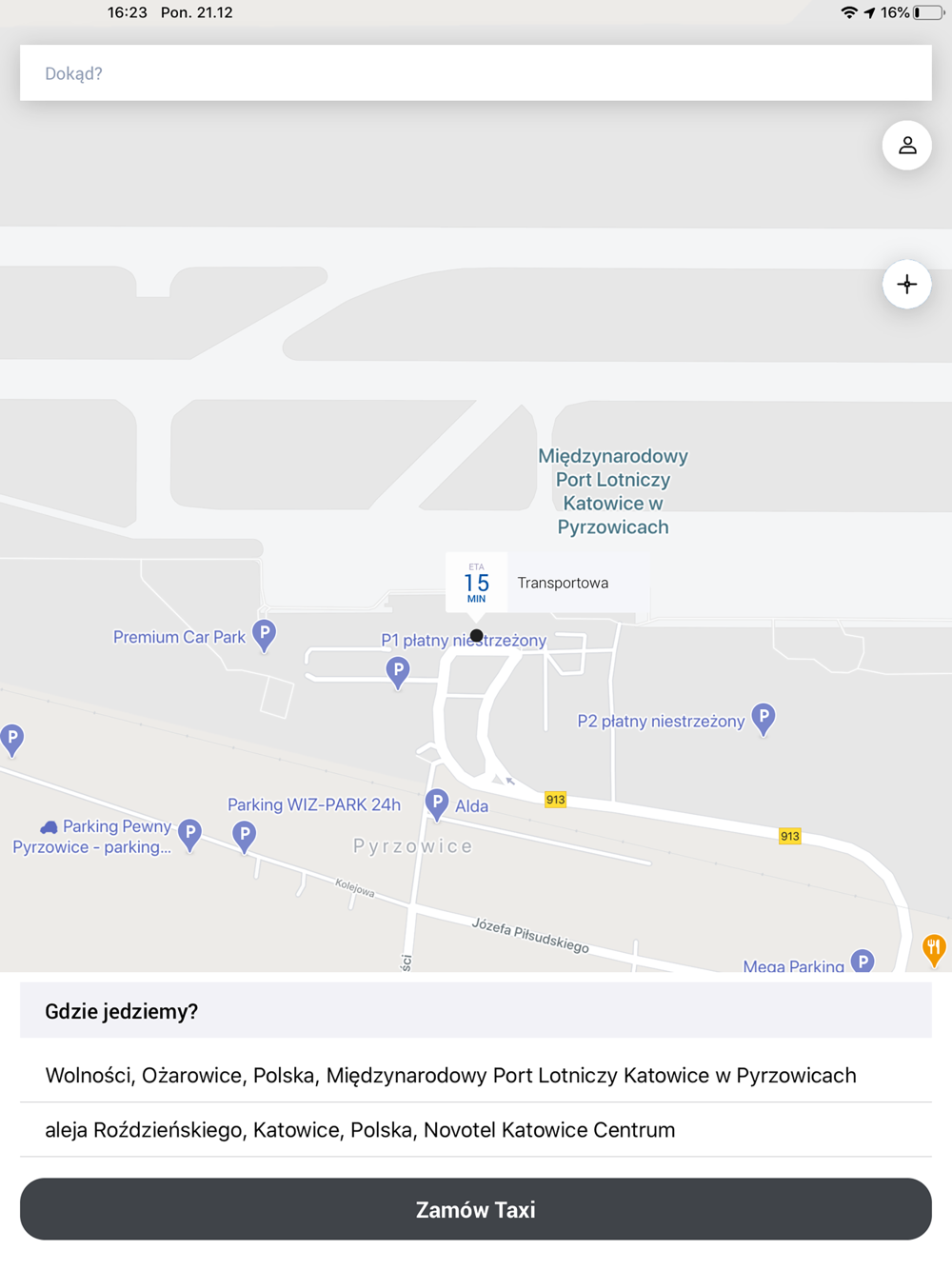Tap the black pickup location dot

pos(476,635)
